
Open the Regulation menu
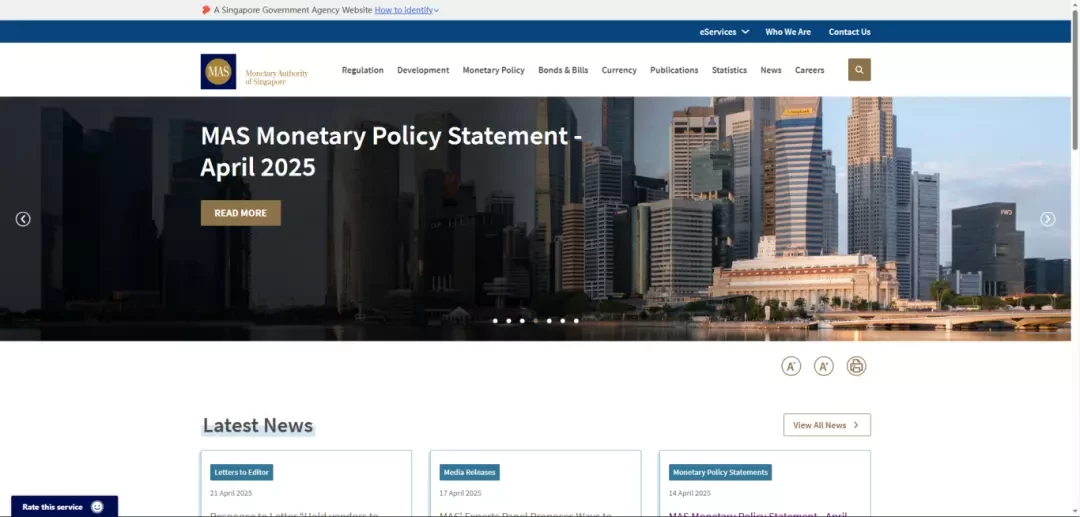pos(362,70)
